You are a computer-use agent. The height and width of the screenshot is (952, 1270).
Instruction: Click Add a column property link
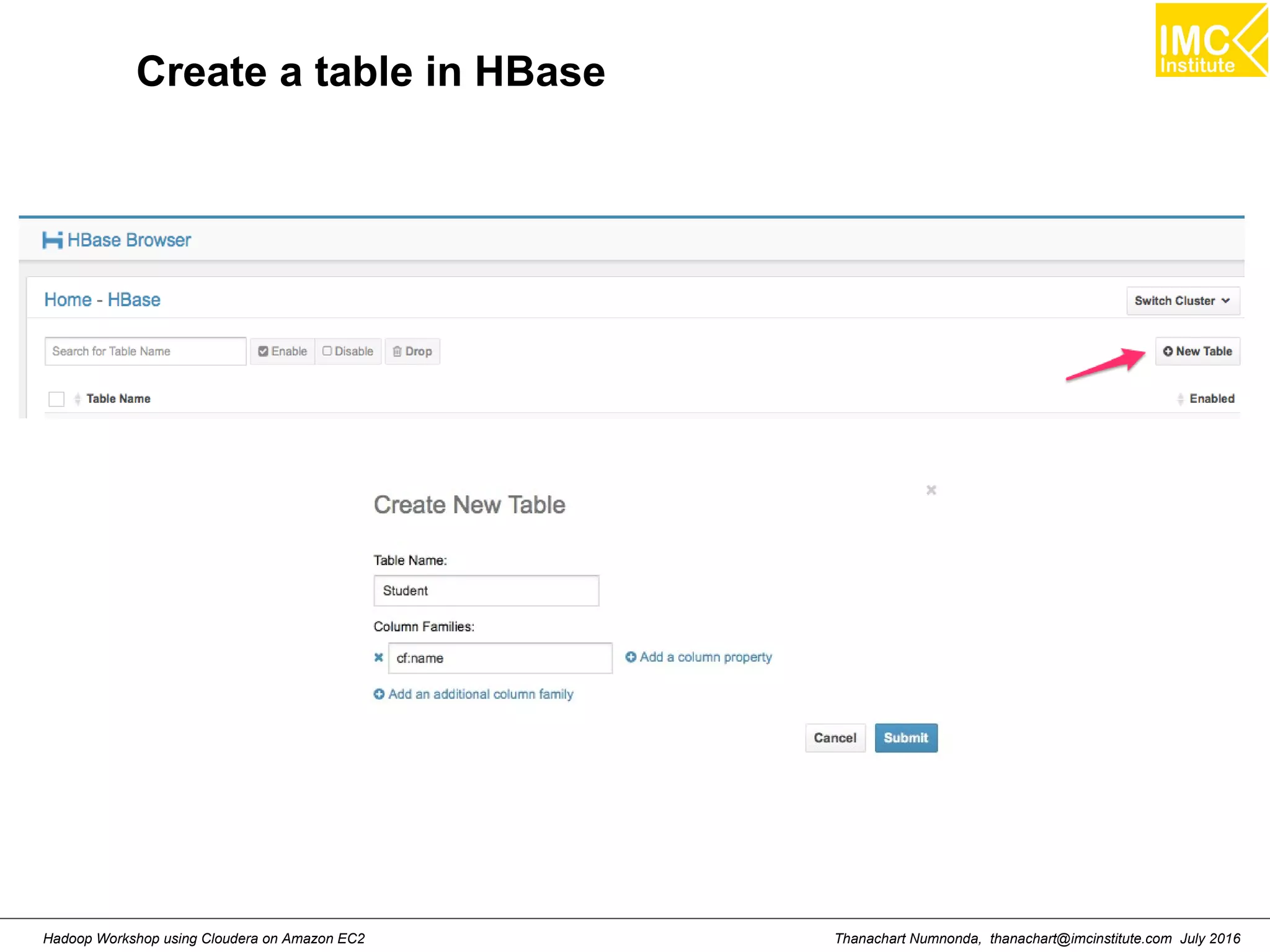click(698, 657)
